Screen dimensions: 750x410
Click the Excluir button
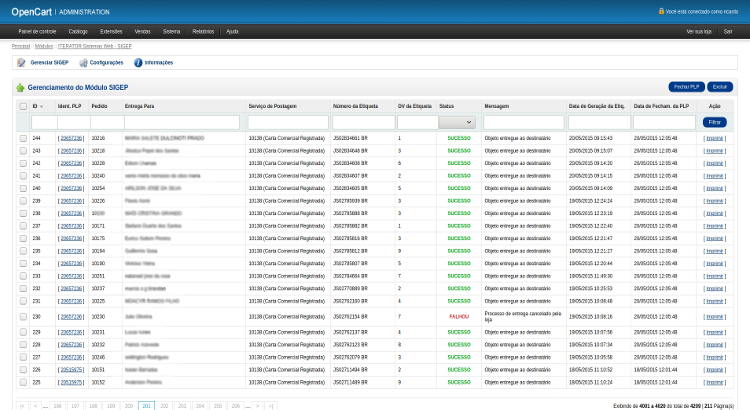coord(720,87)
